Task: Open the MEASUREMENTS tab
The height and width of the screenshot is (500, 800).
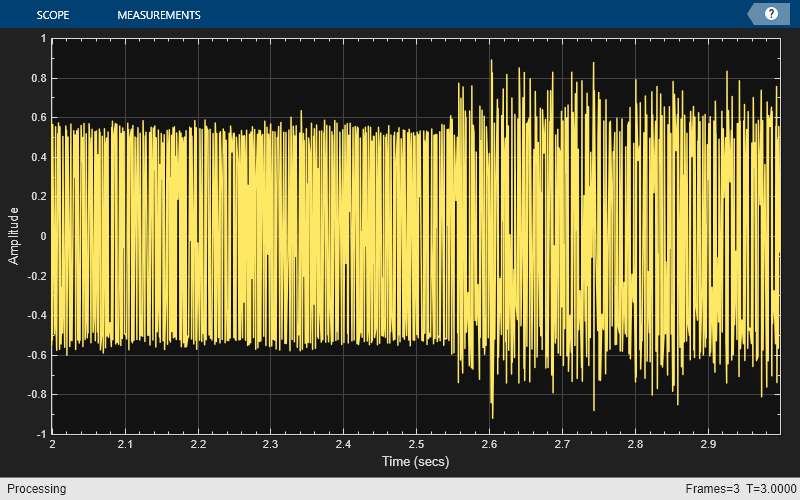Action: 159,15
